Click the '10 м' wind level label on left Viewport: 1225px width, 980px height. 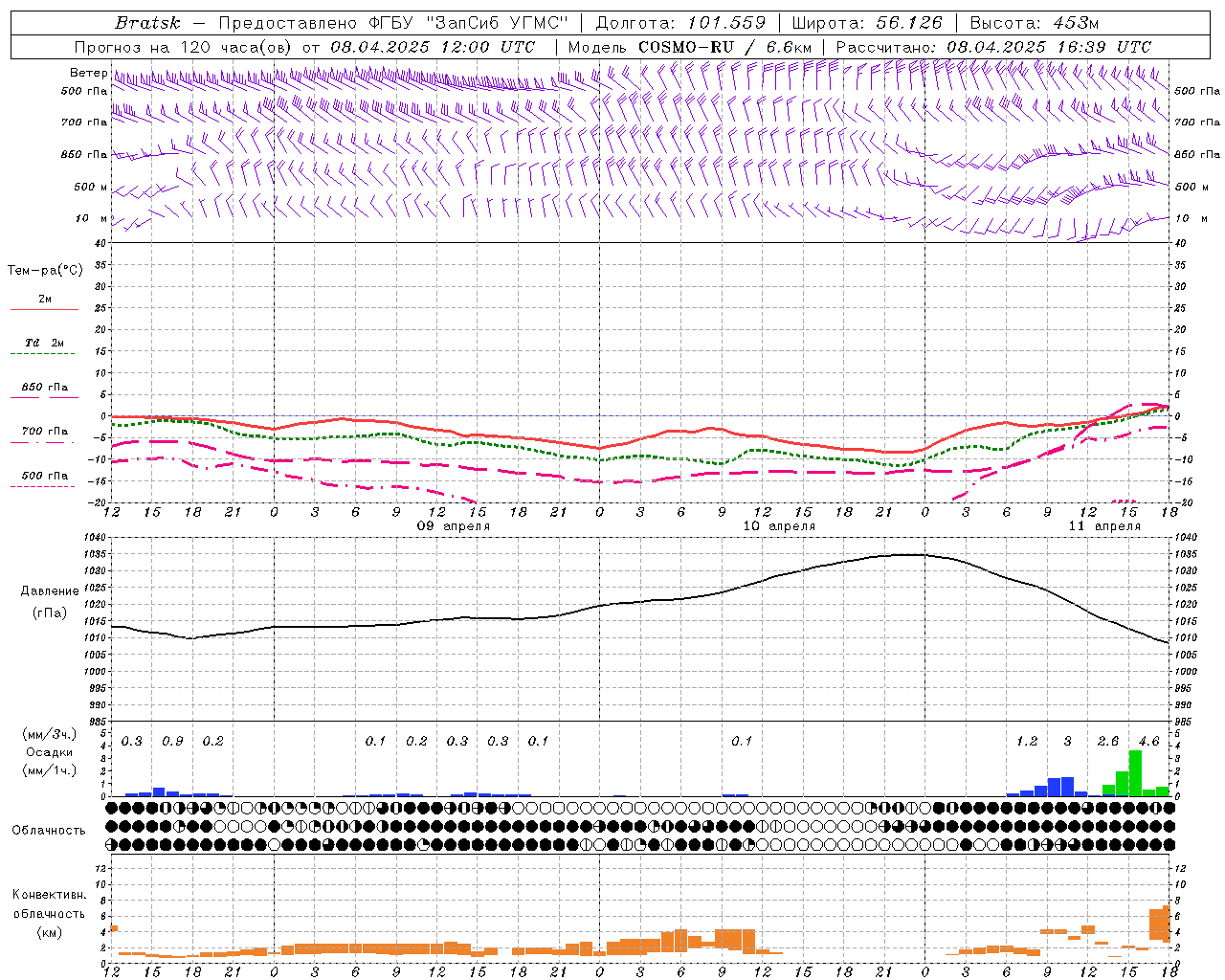91,218
